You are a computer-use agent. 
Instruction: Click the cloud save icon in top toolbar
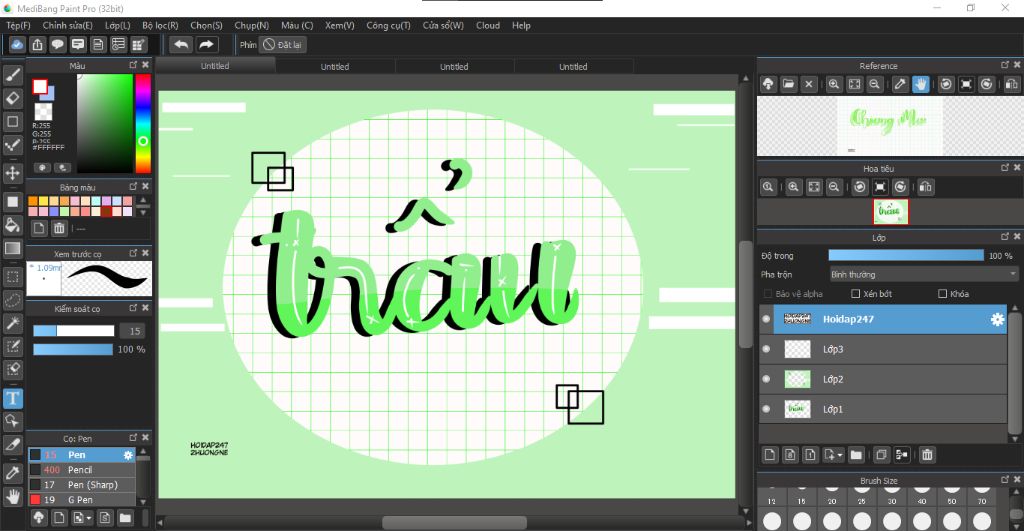[17, 44]
